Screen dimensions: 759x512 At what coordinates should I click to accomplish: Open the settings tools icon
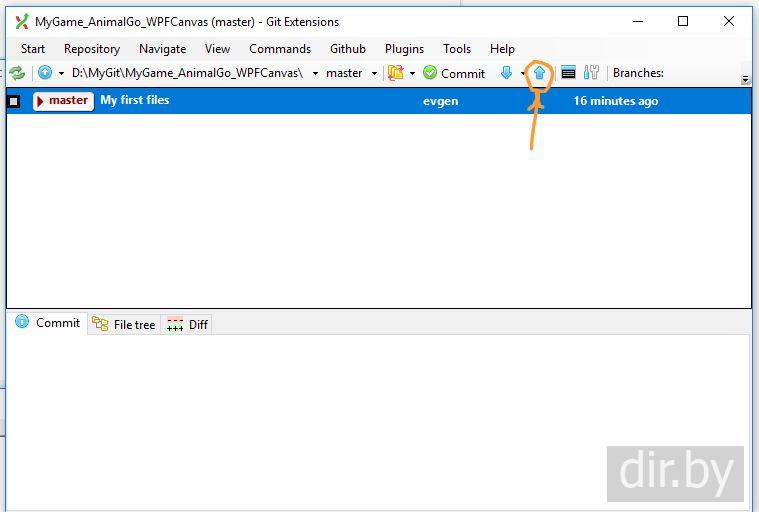pyautogui.click(x=591, y=73)
